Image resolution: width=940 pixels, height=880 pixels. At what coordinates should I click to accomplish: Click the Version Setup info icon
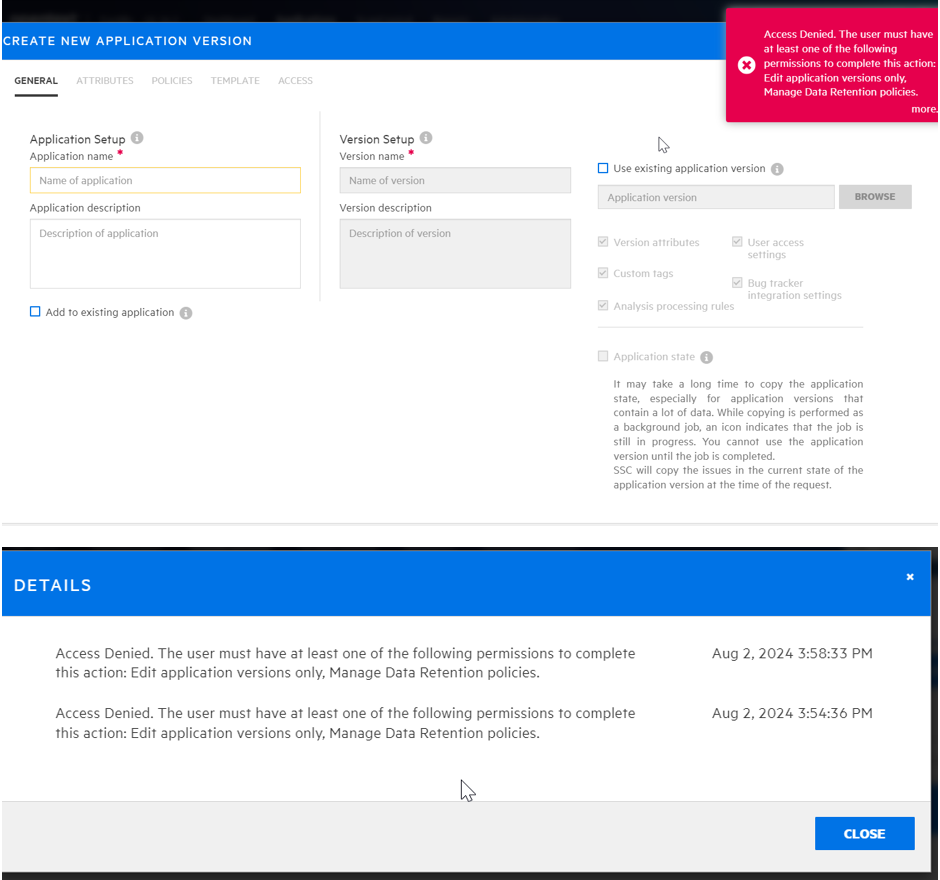pos(426,138)
